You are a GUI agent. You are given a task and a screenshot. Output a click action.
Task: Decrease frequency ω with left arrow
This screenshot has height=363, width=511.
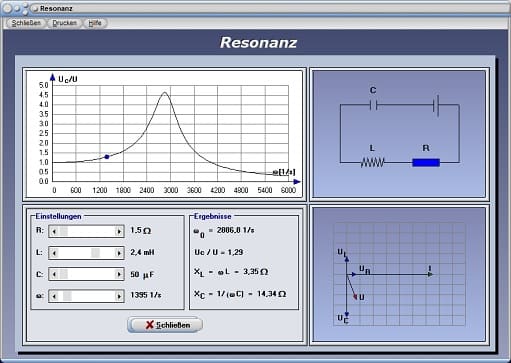pos(54,296)
